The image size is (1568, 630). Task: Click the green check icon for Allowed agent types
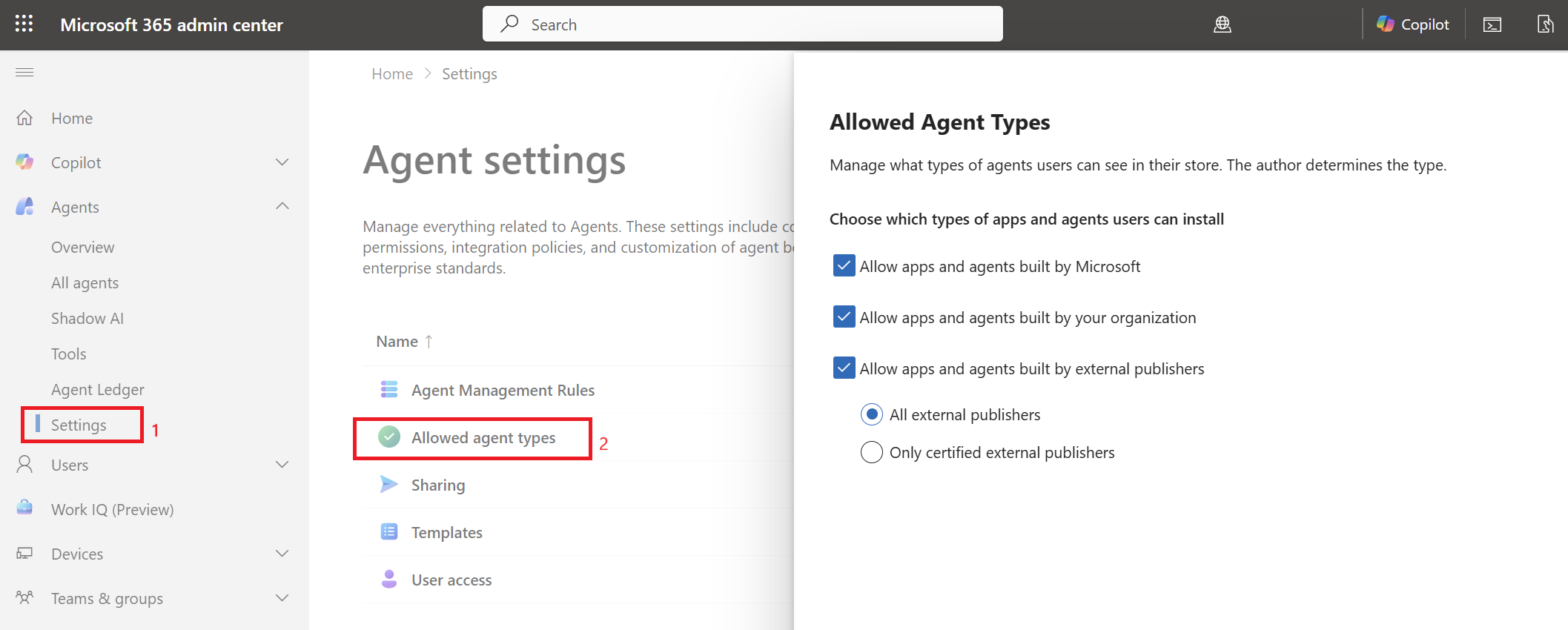[x=389, y=437]
